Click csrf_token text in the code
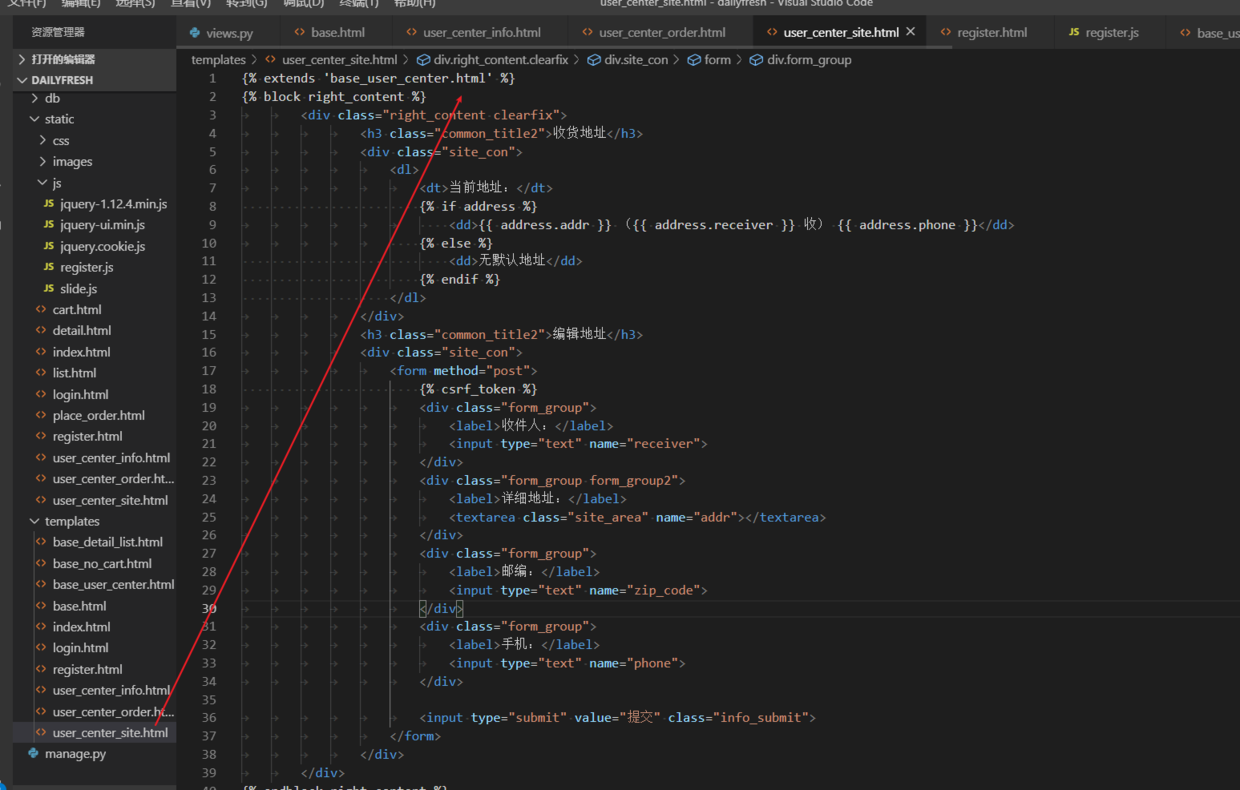The width and height of the screenshot is (1240, 790). click(x=478, y=389)
